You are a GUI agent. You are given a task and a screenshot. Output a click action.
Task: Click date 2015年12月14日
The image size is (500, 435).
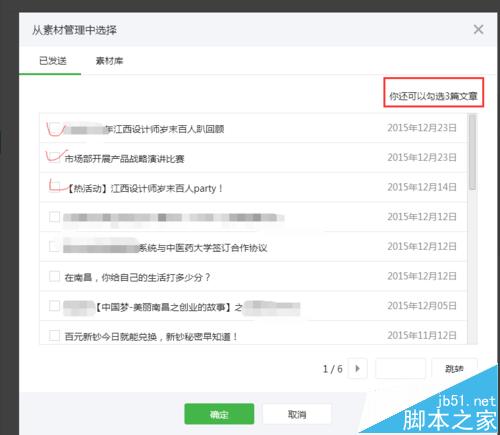click(x=422, y=187)
